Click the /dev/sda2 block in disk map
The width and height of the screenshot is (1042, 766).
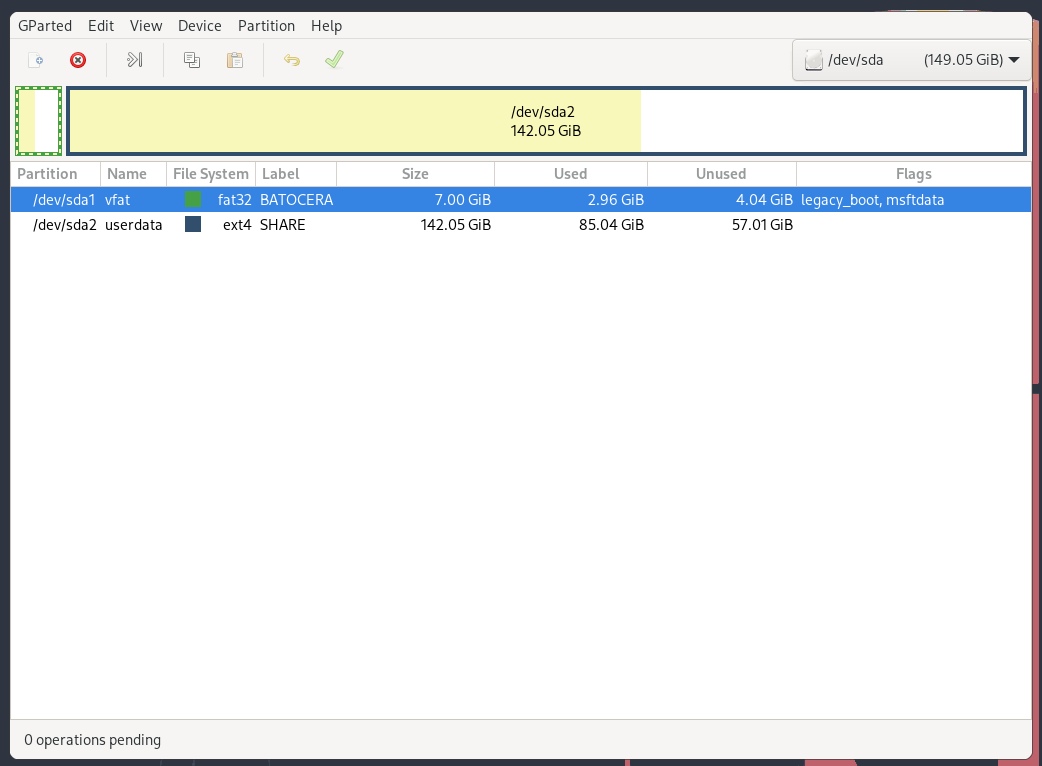click(545, 121)
